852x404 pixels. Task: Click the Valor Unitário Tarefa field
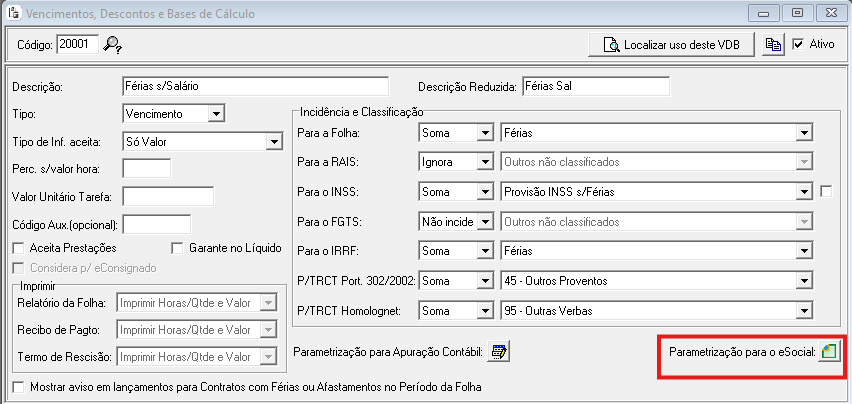coord(167,196)
